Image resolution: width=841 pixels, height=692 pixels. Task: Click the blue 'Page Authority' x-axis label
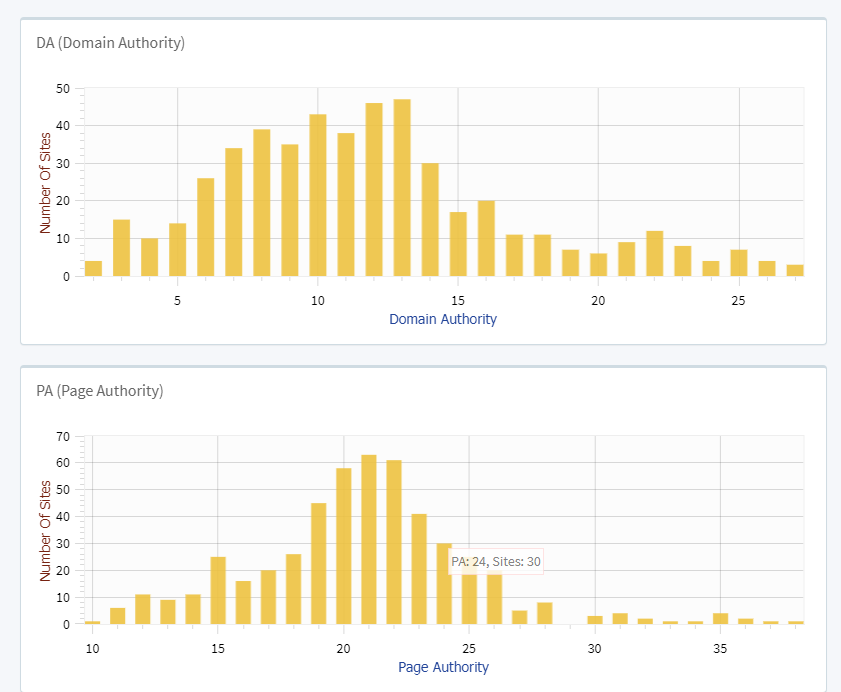(443, 667)
